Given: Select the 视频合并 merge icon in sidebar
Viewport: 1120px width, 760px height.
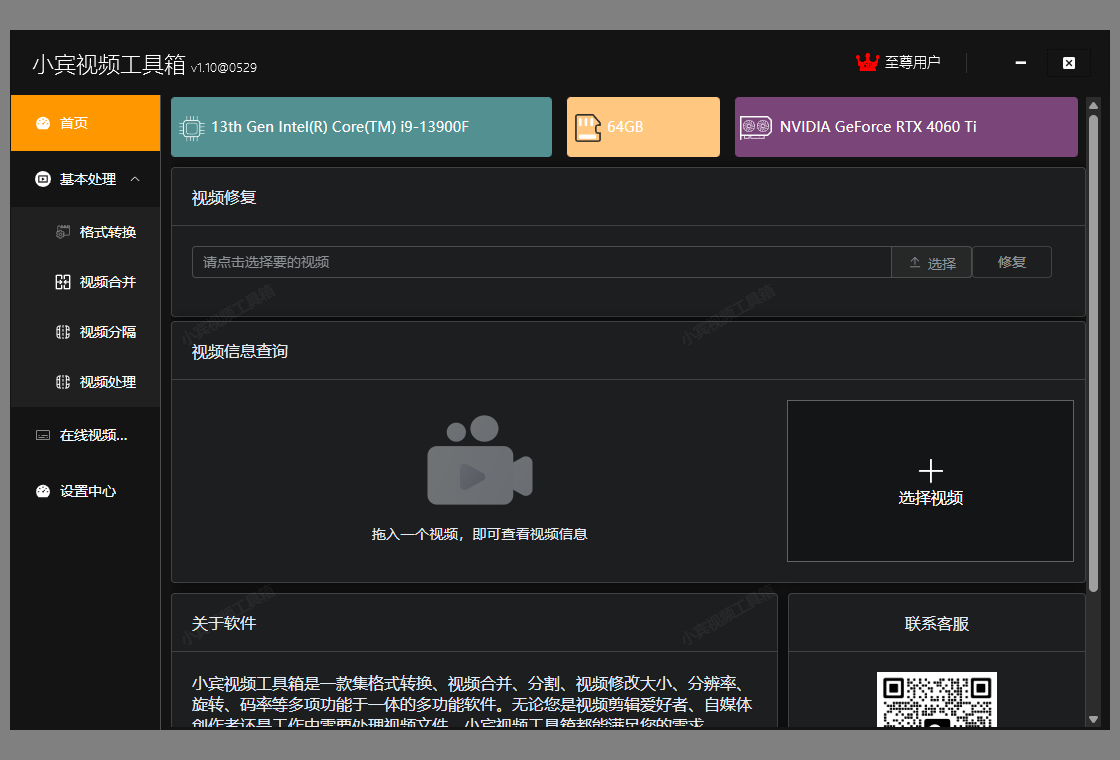Looking at the screenshot, I should pos(61,281).
